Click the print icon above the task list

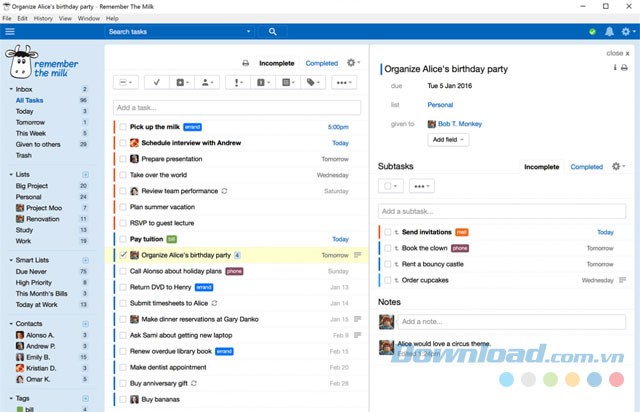(245, 63)
